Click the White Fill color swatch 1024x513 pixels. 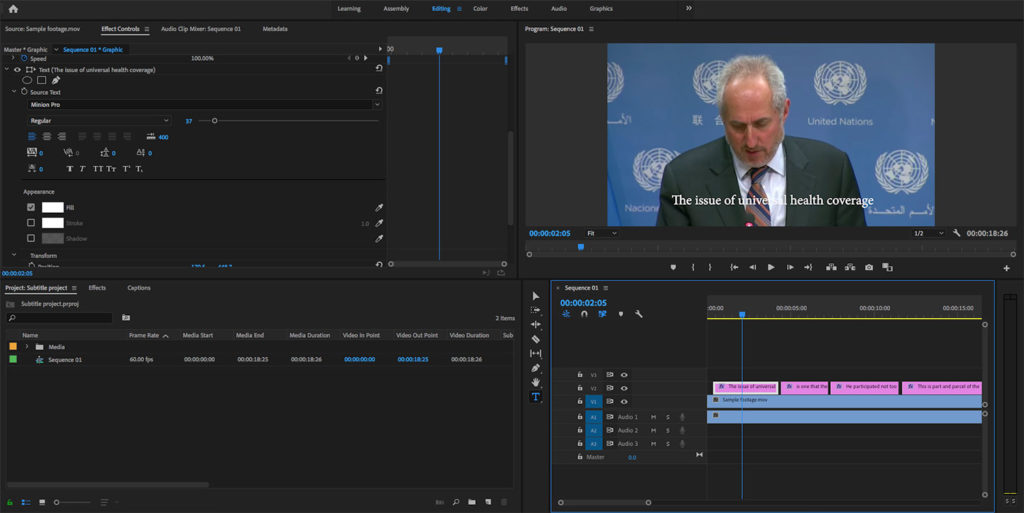(x=53, y=207)
